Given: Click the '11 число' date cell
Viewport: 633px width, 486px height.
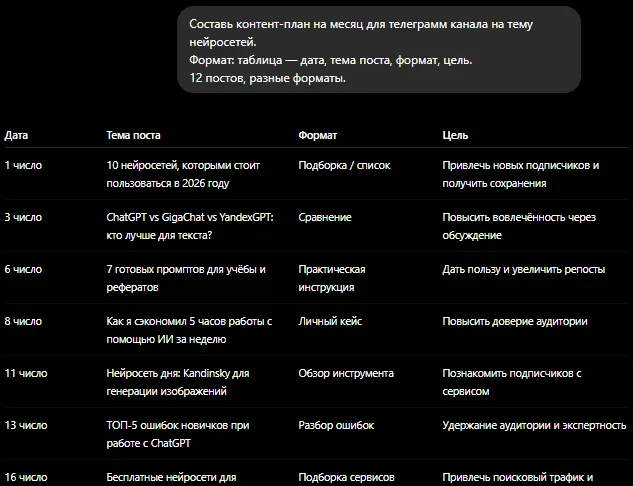Looking at the screenshot, I should tap(26, 373).
